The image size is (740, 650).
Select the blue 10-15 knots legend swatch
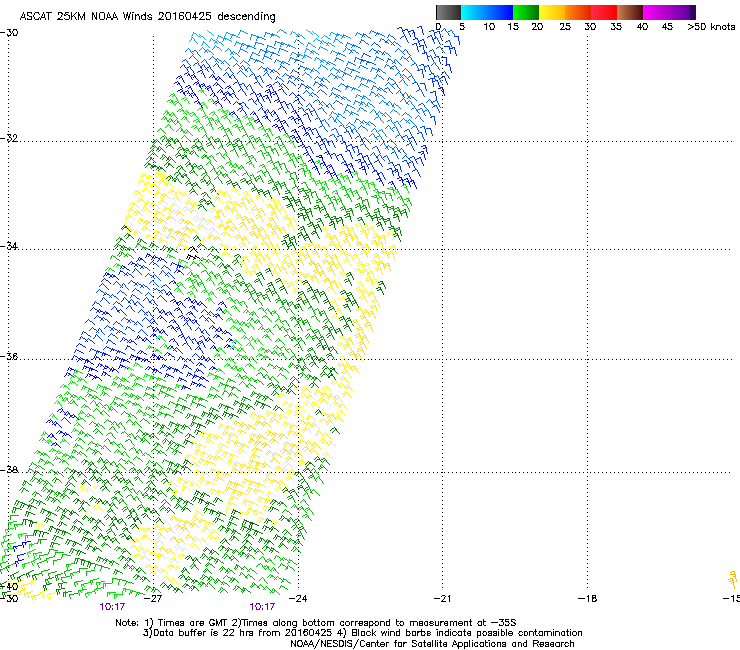point(500,12)
